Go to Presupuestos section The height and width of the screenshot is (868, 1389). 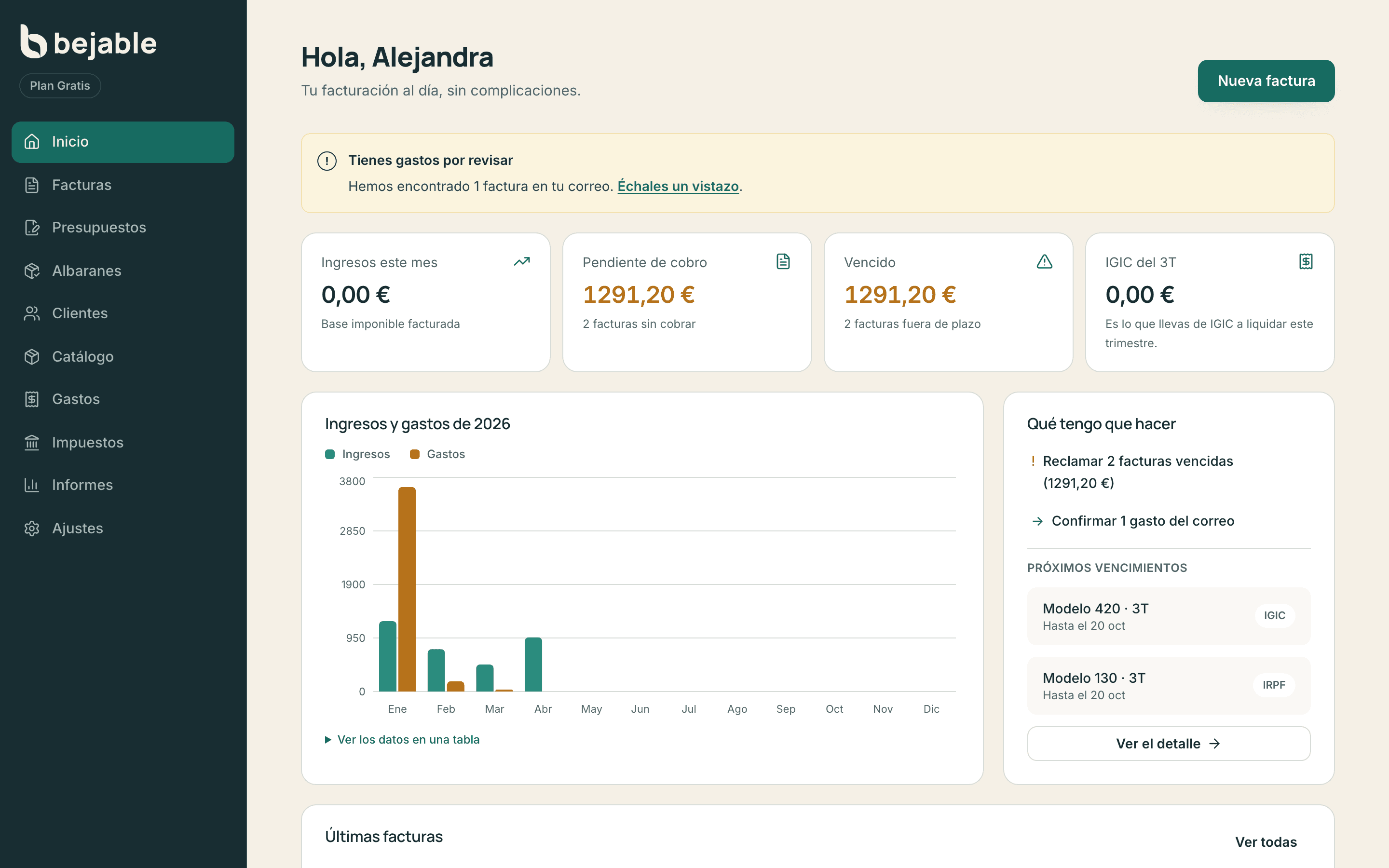point(123,227)
